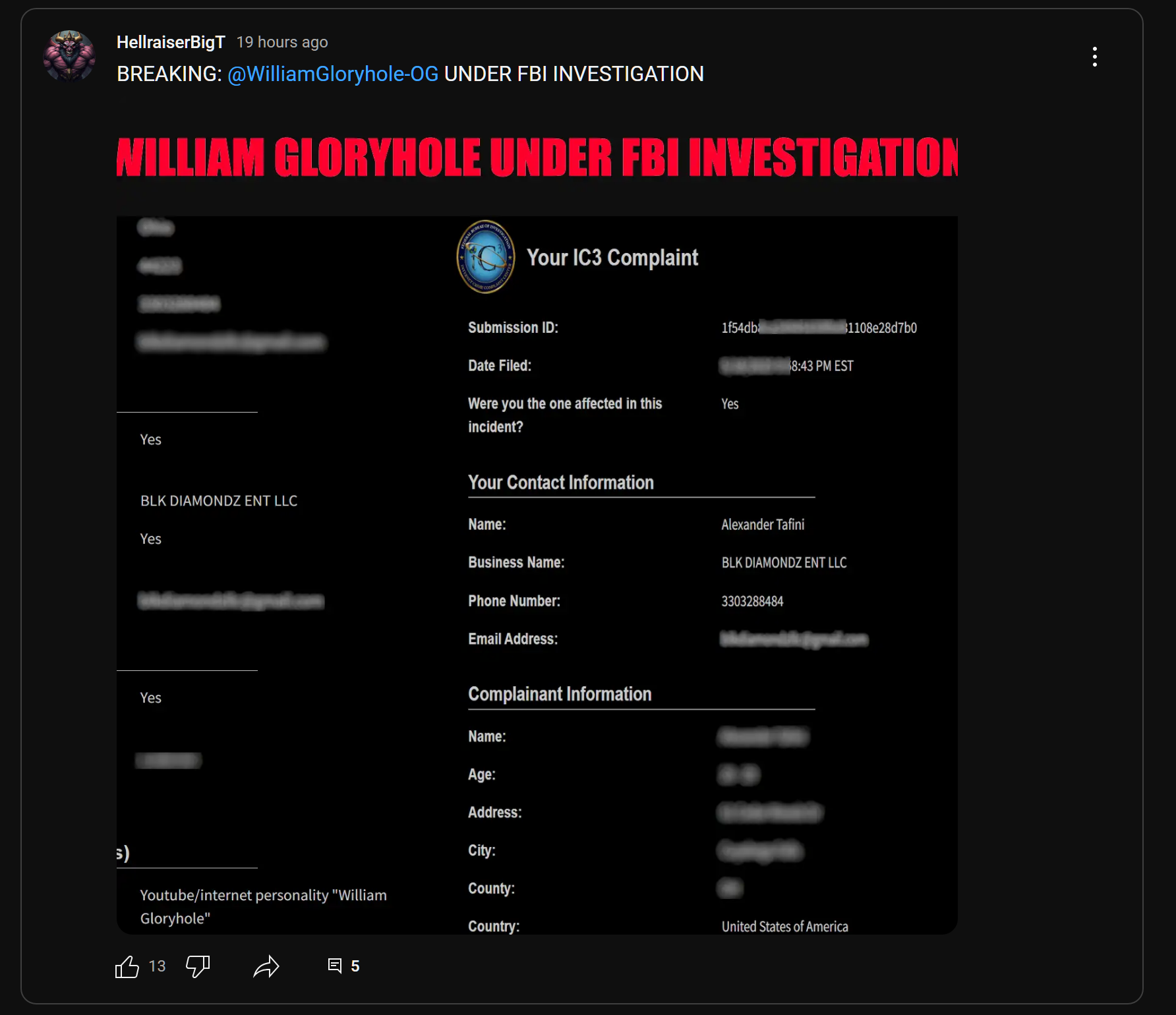Dislike the post with thumbs down

pos(198,966)
